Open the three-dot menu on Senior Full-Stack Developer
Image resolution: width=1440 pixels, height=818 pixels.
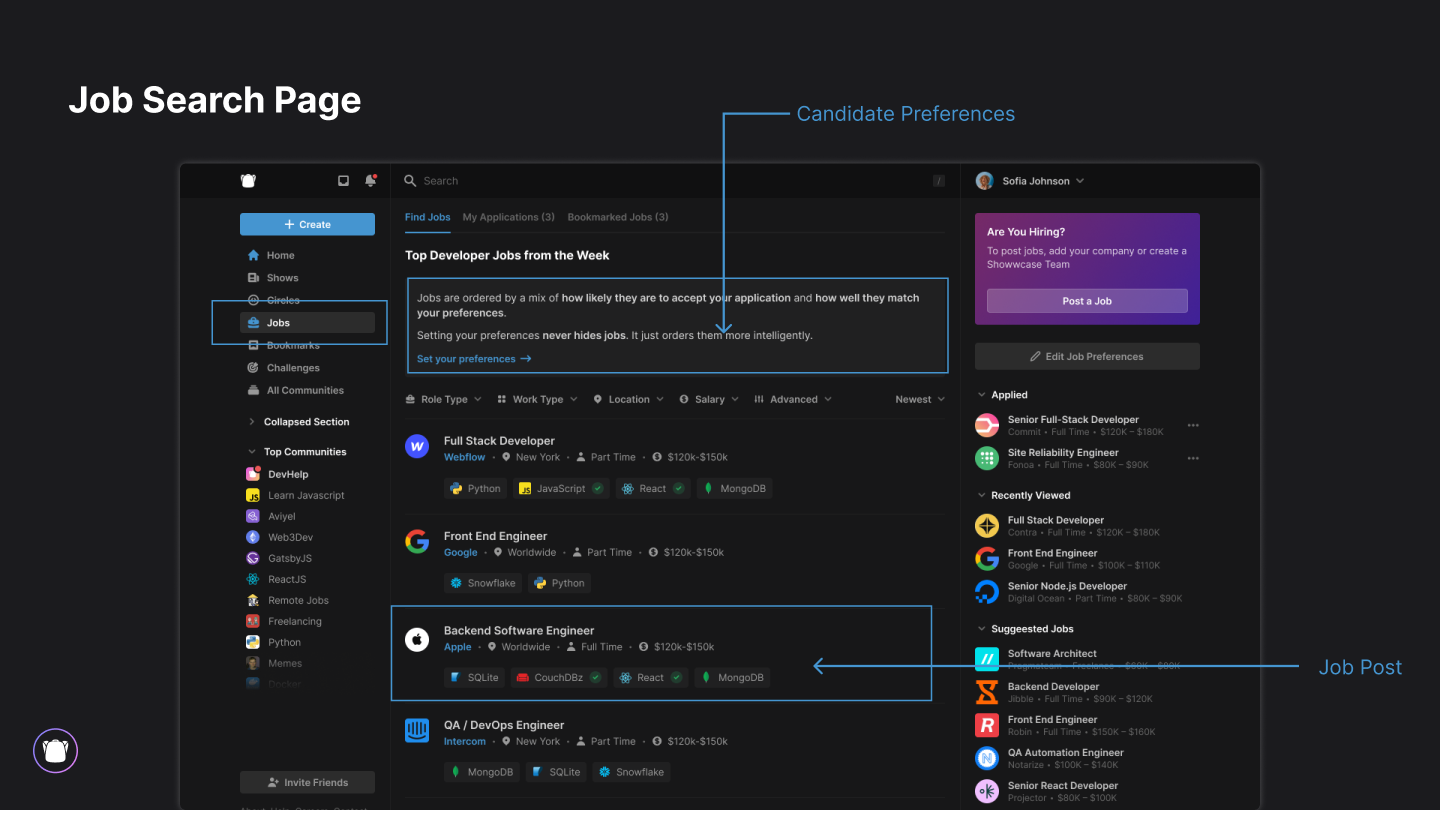coord(1192,424)
